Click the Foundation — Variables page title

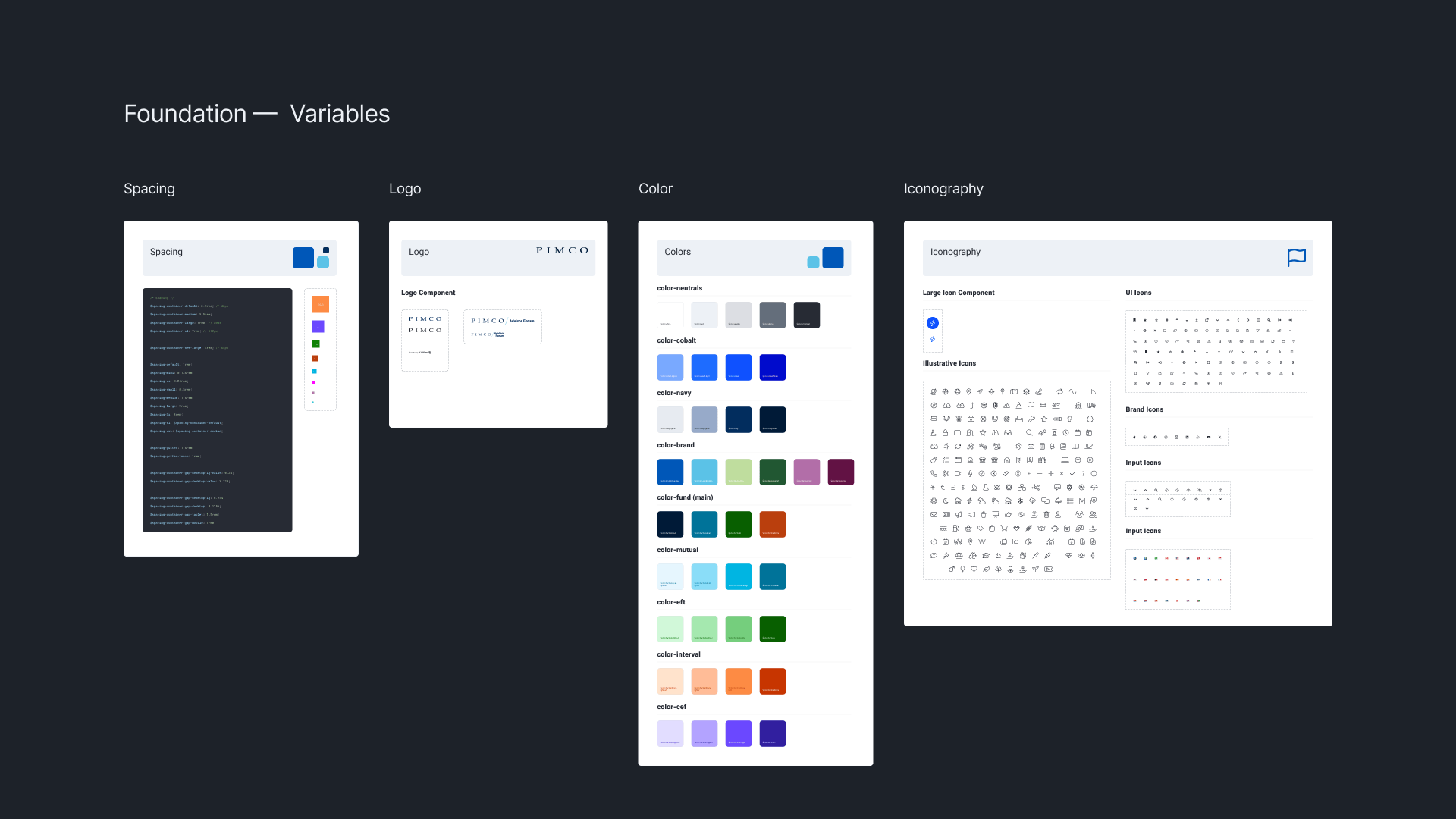pyautogui.click(x=256, y=114)
